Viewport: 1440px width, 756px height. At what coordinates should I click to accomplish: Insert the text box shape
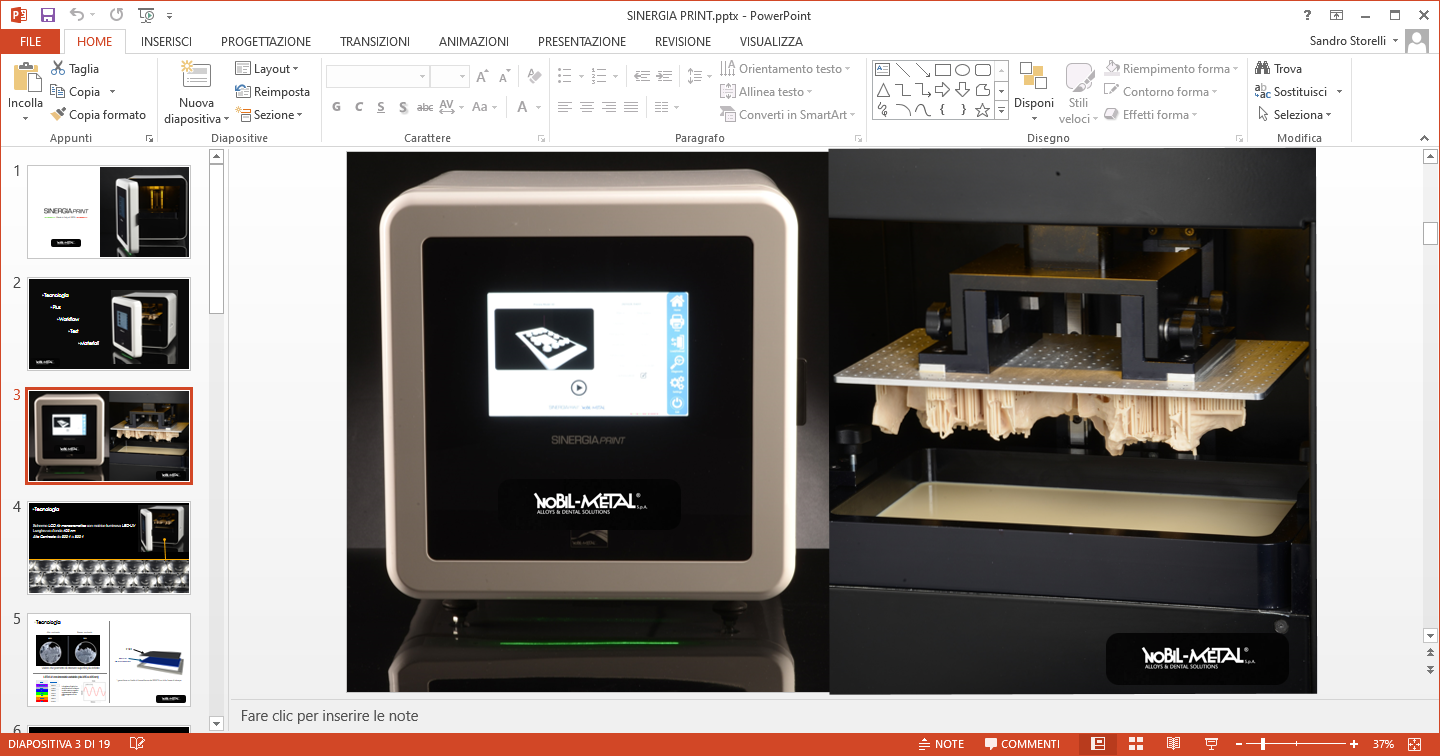[882, 70]
